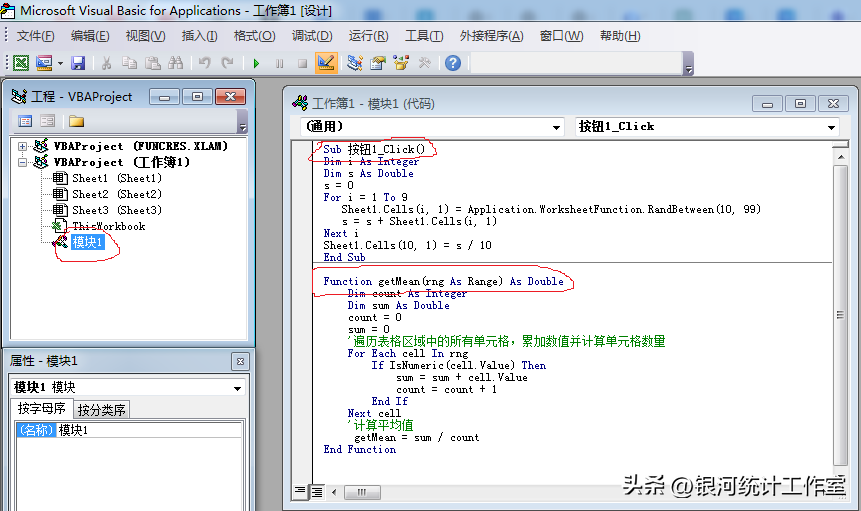This screenshot has width=861, height=511.
Task: Open the 模块1 模块 object dropdown
Action: click(237, 388)
